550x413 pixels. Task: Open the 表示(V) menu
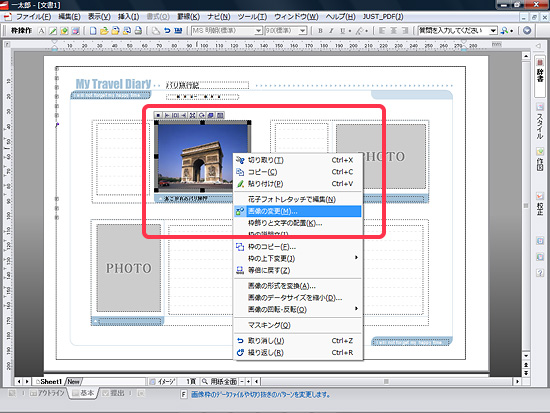point(99,16)
